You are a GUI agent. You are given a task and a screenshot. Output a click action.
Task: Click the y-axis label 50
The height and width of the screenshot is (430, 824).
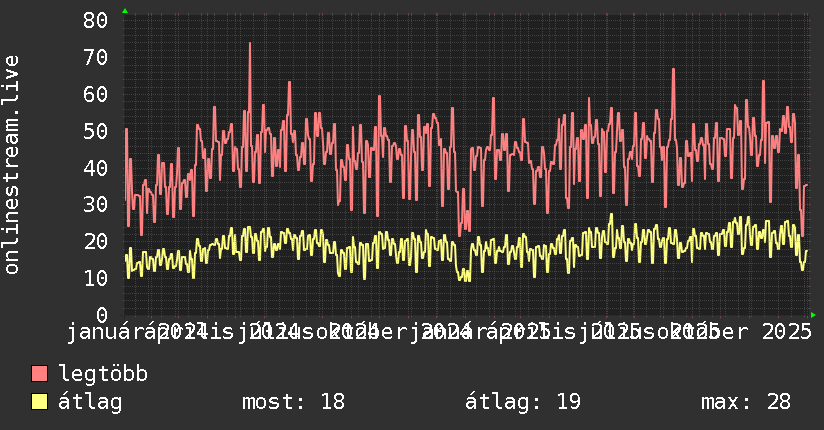pyautogui.click(x=95, y=131)
